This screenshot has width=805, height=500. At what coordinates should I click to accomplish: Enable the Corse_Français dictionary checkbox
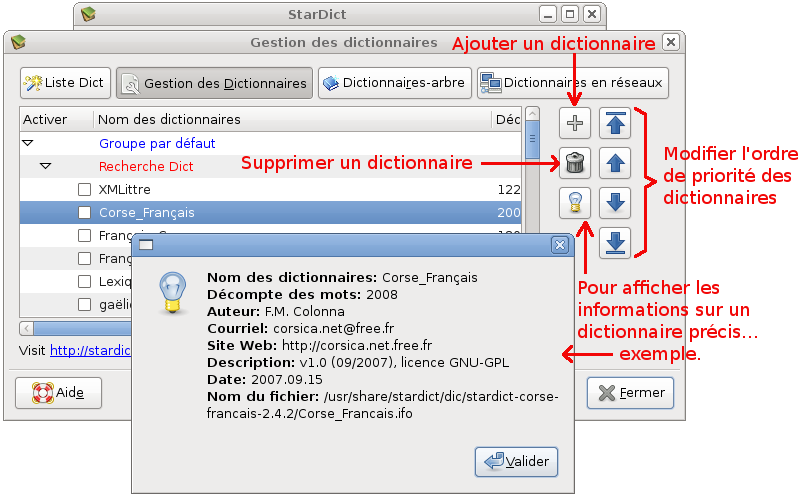tap(84, 213)
